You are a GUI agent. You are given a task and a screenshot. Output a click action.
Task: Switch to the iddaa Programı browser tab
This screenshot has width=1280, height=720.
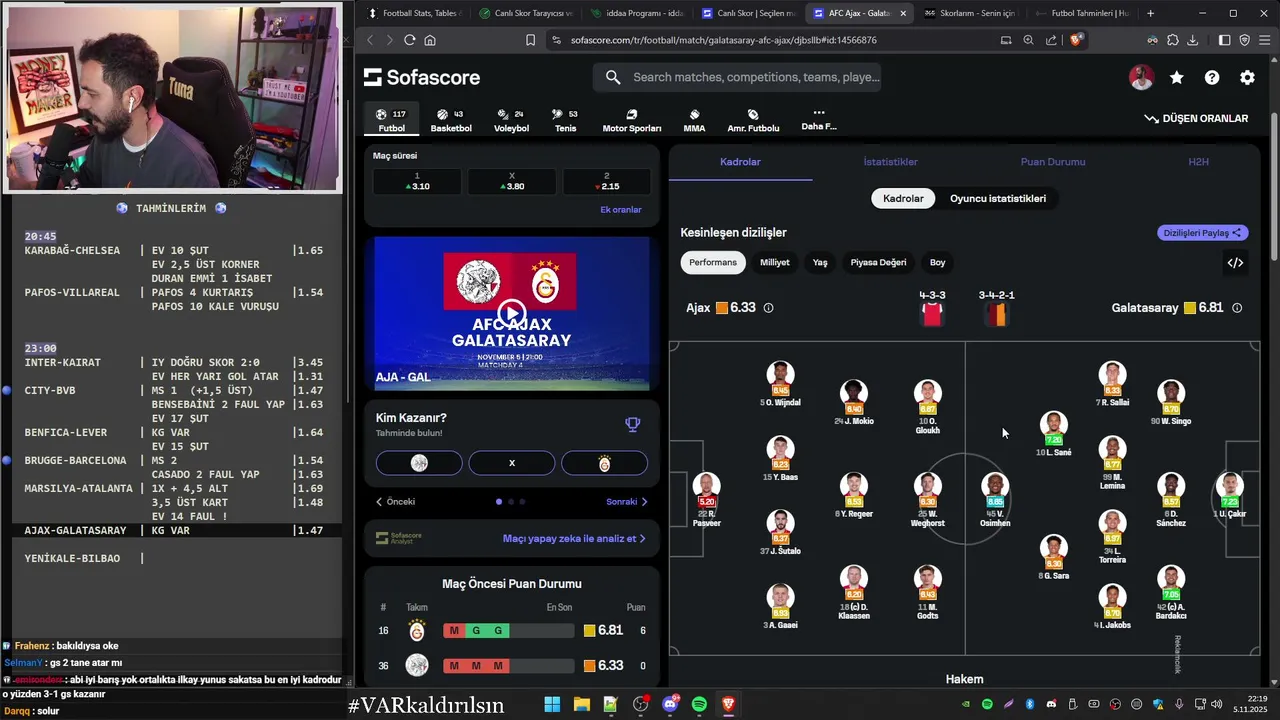[636, 13]
